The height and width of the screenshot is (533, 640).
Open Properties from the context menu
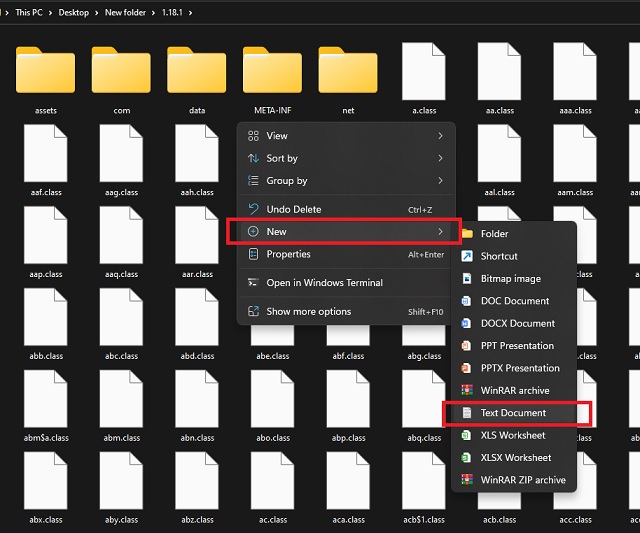[289, 254]
